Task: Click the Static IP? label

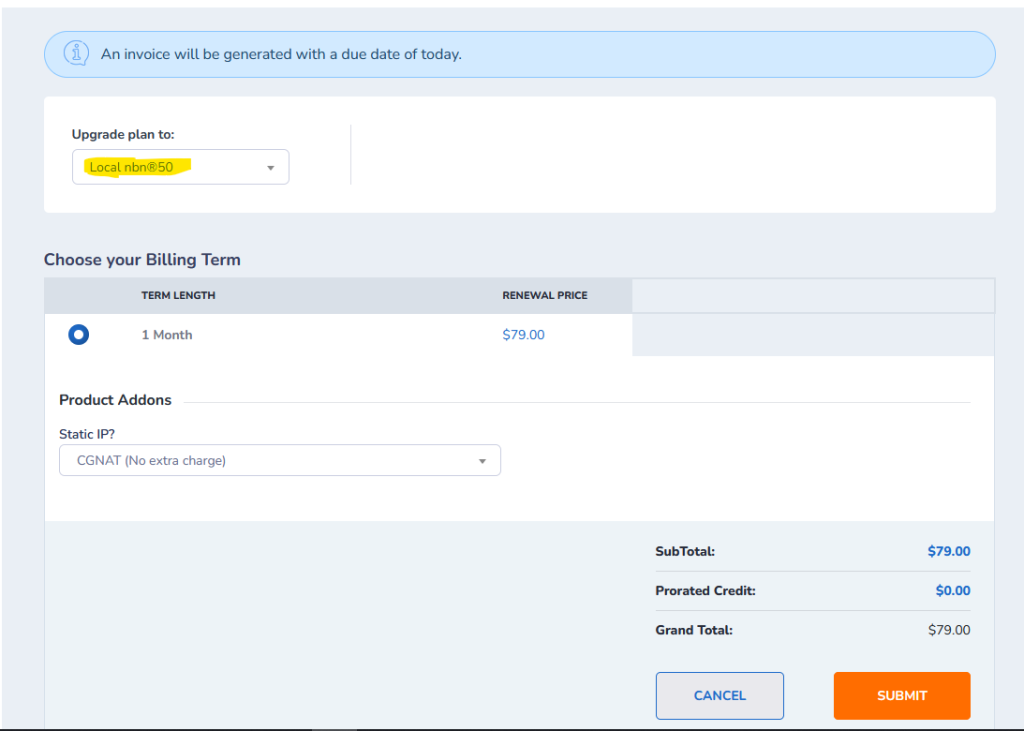Action: pyautogui.click(x=87, y=434)
